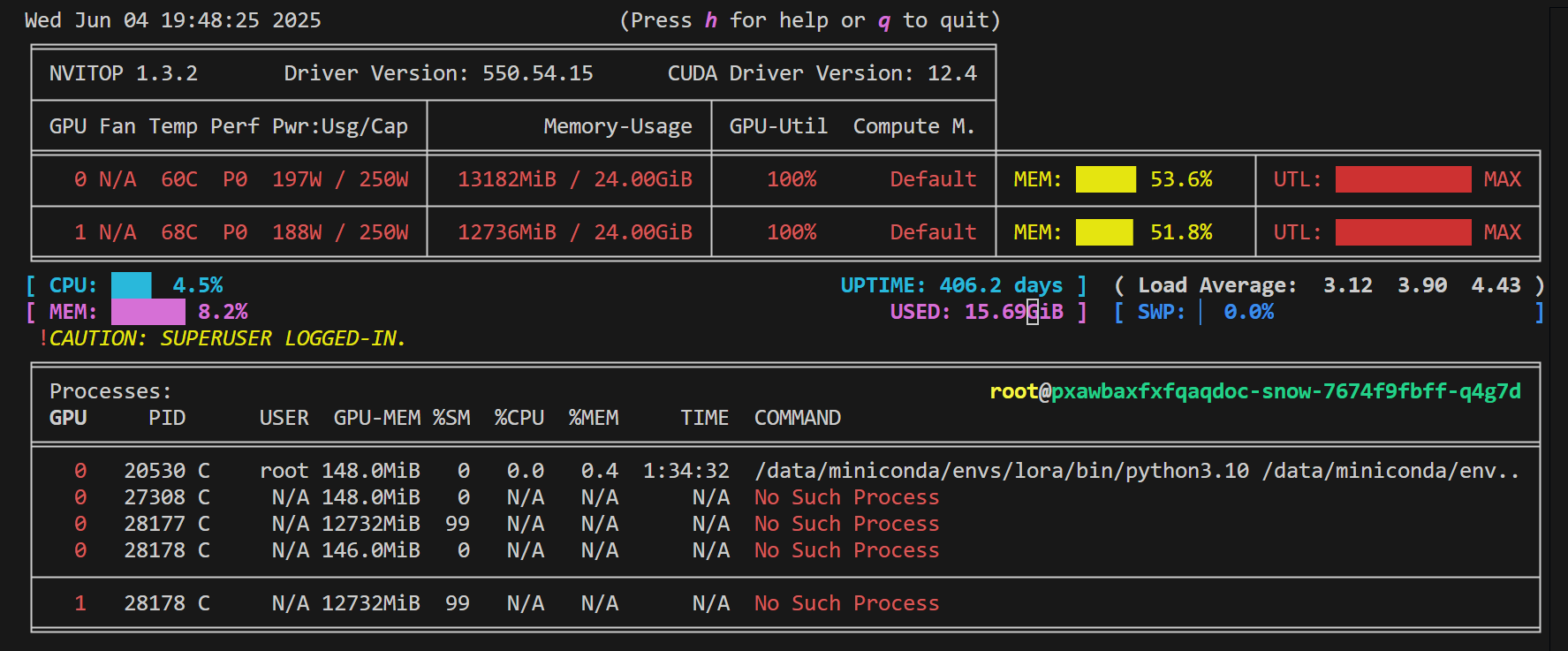This screenshot has width=1568, height=651.
Task: Select GPU 1 process row PID 28178
Action: click(784, 603)
